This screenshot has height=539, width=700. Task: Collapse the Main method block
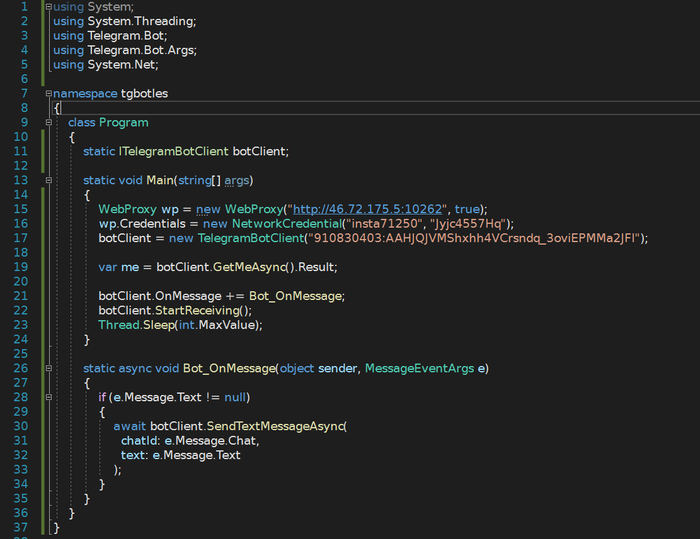click(49, 180)
